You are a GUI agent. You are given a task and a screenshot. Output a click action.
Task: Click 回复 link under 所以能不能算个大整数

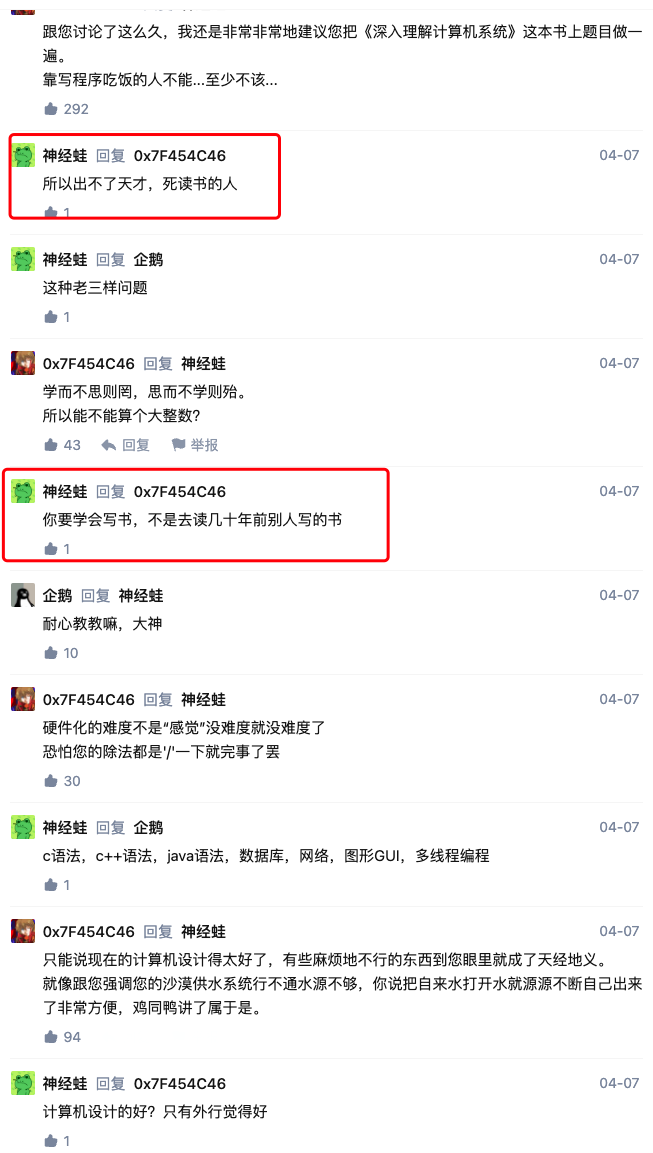click(136, 445)
